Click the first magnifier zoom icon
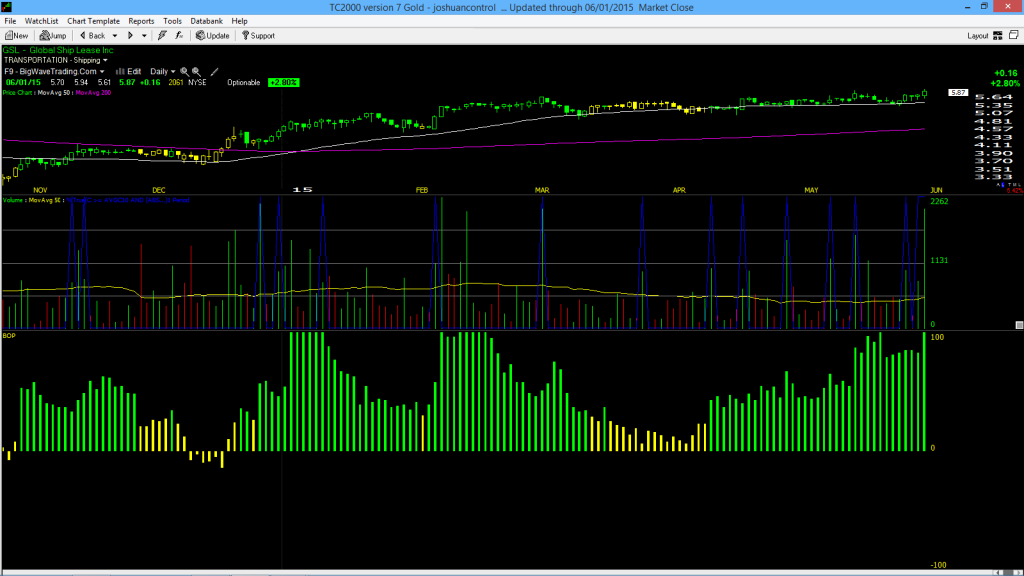 [185, 72]
